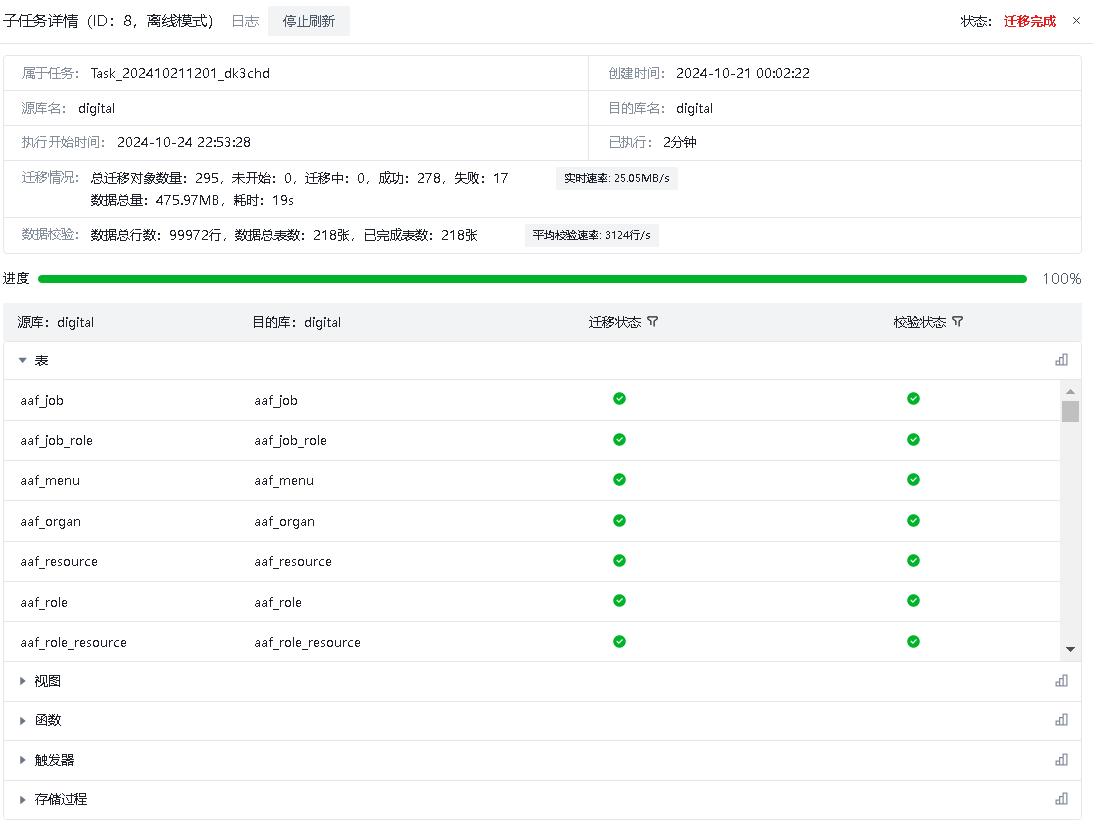1093x828 pixels.
Task: Click the 已执行 2分钟 value
Action: [x=680, y=142]
